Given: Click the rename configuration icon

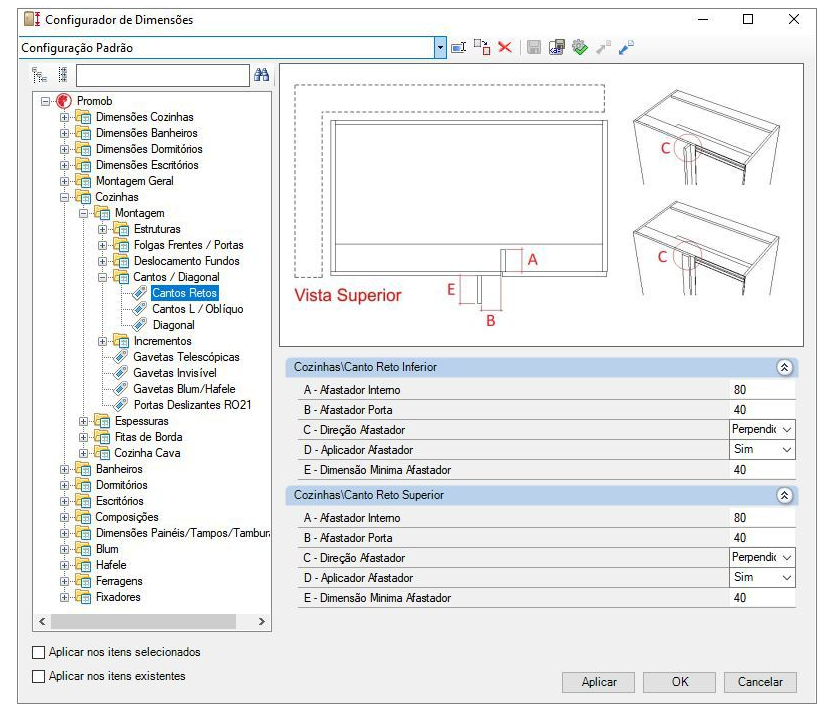Looking at the screenshot, I should 458,48.
